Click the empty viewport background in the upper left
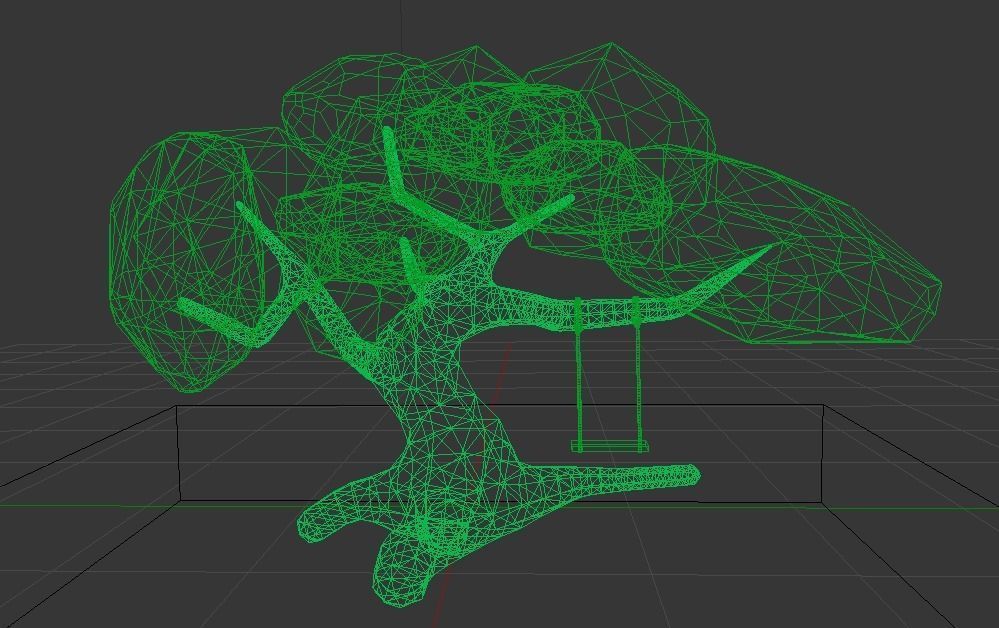The width and height of the screenshot is (999, 628). (x=60, y=60)
